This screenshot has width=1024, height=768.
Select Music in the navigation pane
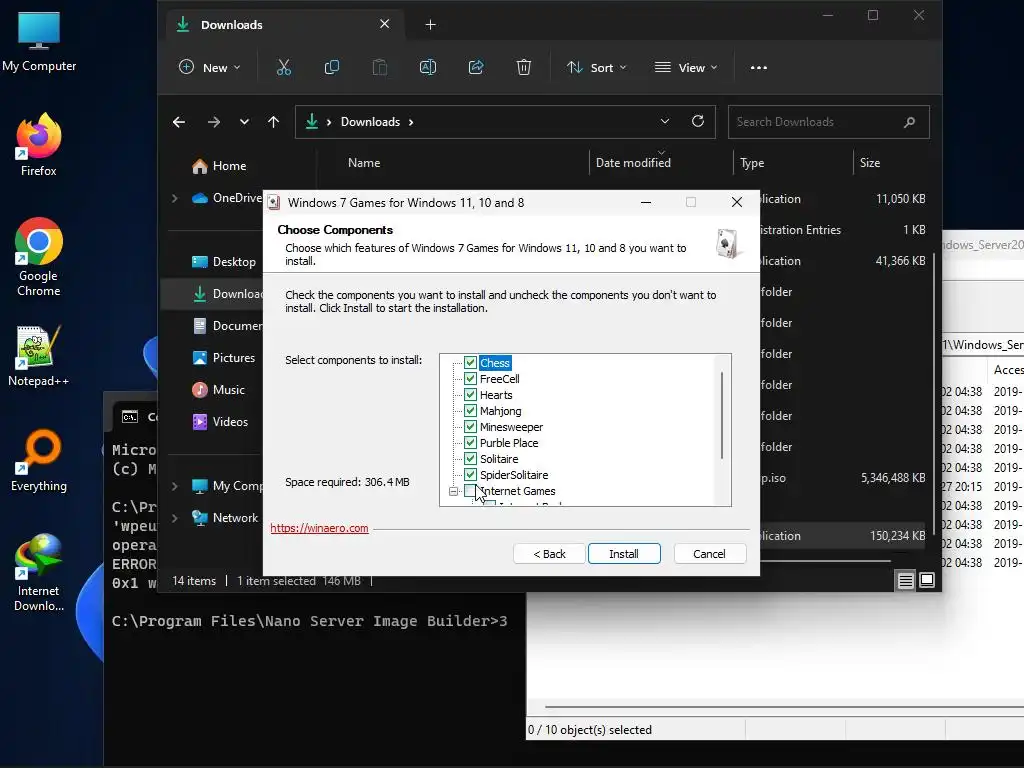[x=217, y=390]
